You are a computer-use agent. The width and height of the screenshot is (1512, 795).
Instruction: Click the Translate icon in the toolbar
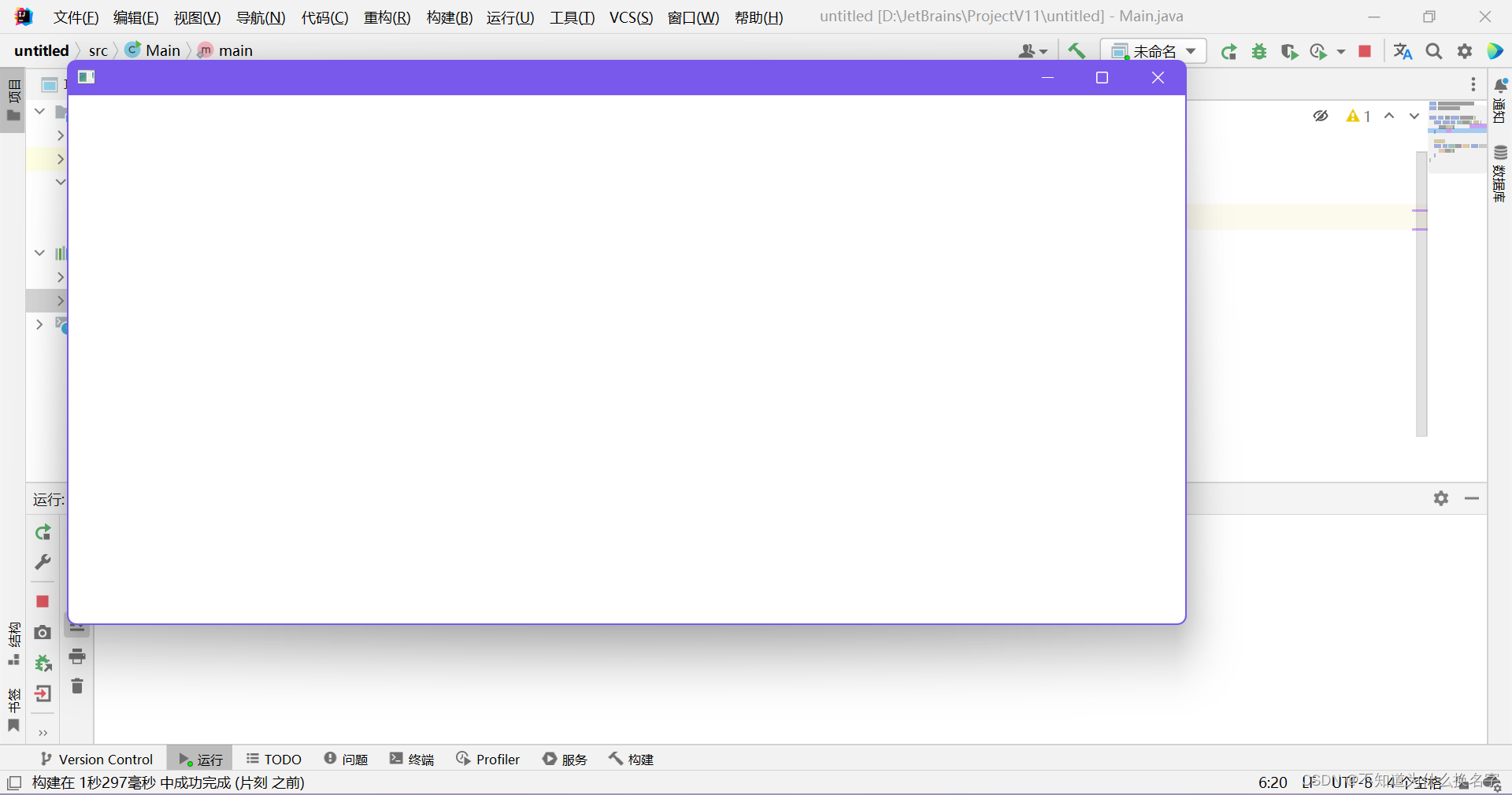point(1402,51)
